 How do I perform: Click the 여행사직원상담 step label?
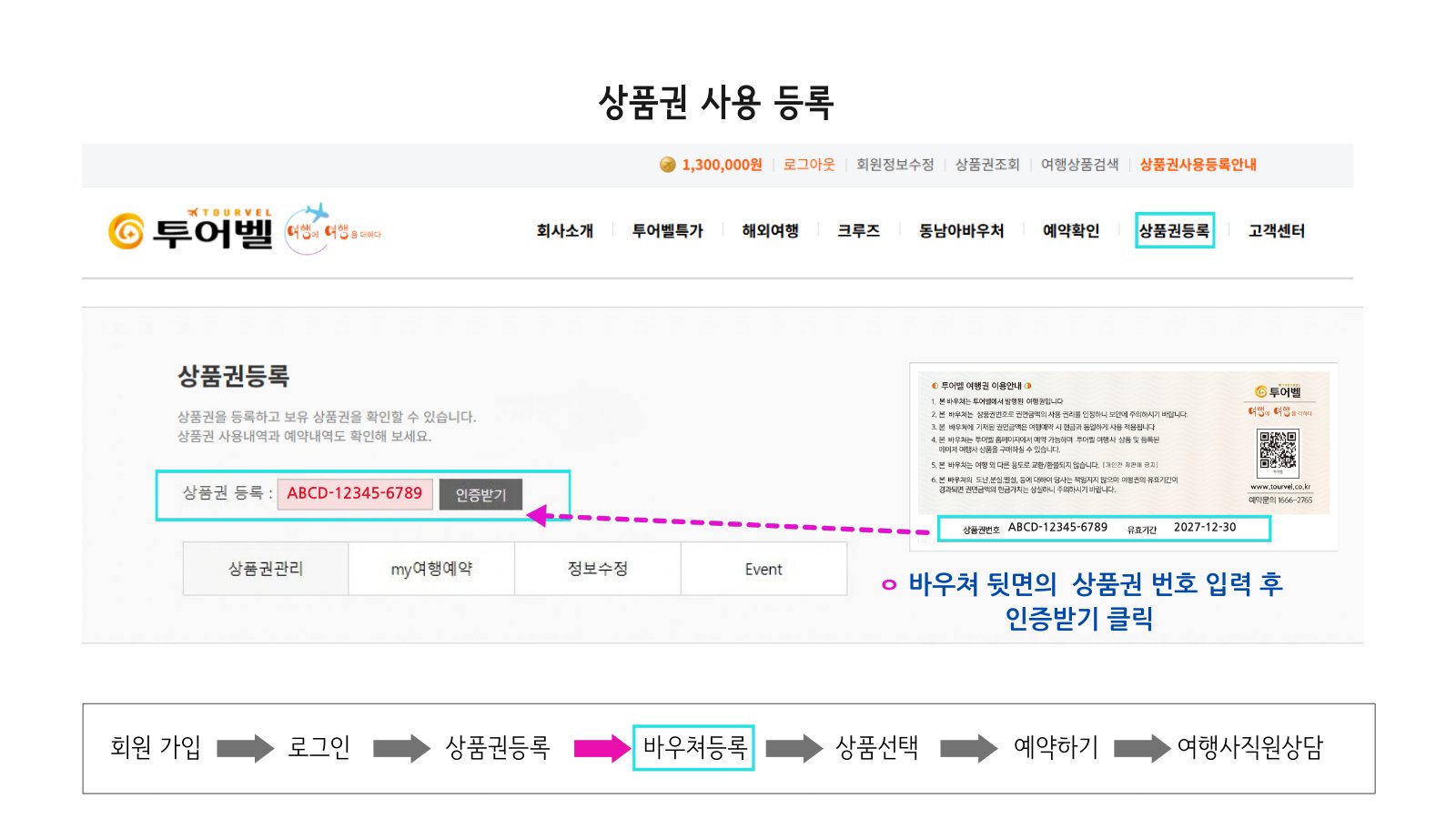(1250, 747)
